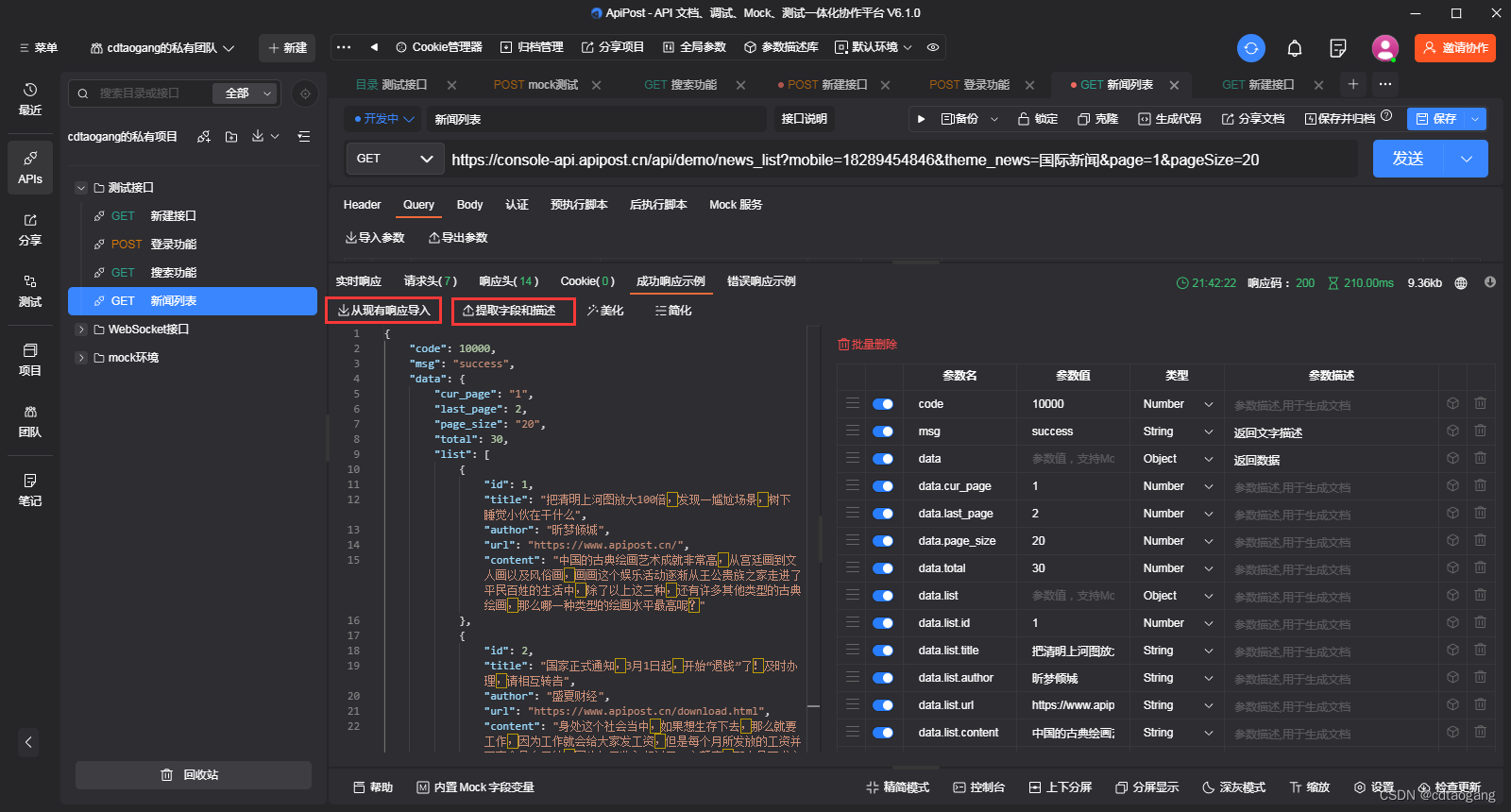
Task: Open 归档管理 archive management
Action: click(x=532, y=47)
